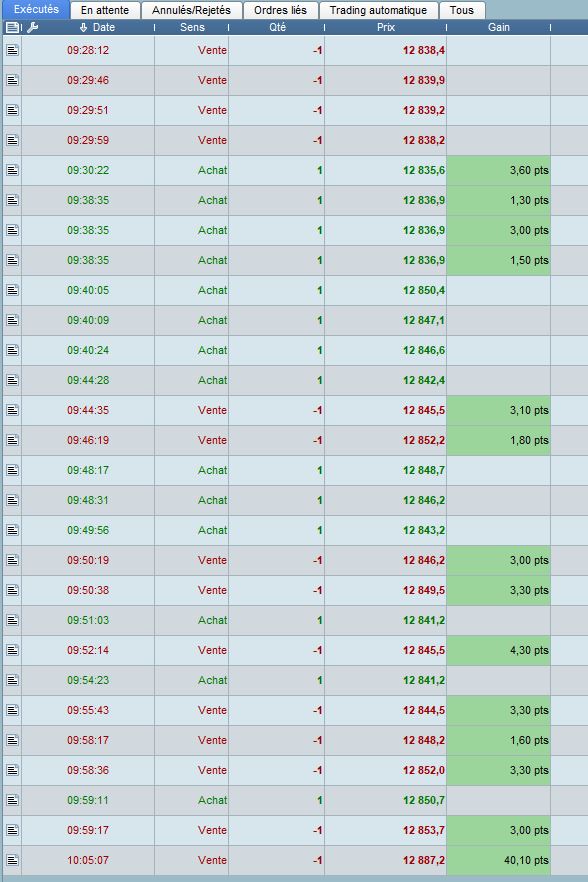Select price 12 842,4 cell
This screenshot has height=882, width=588.
386,380
